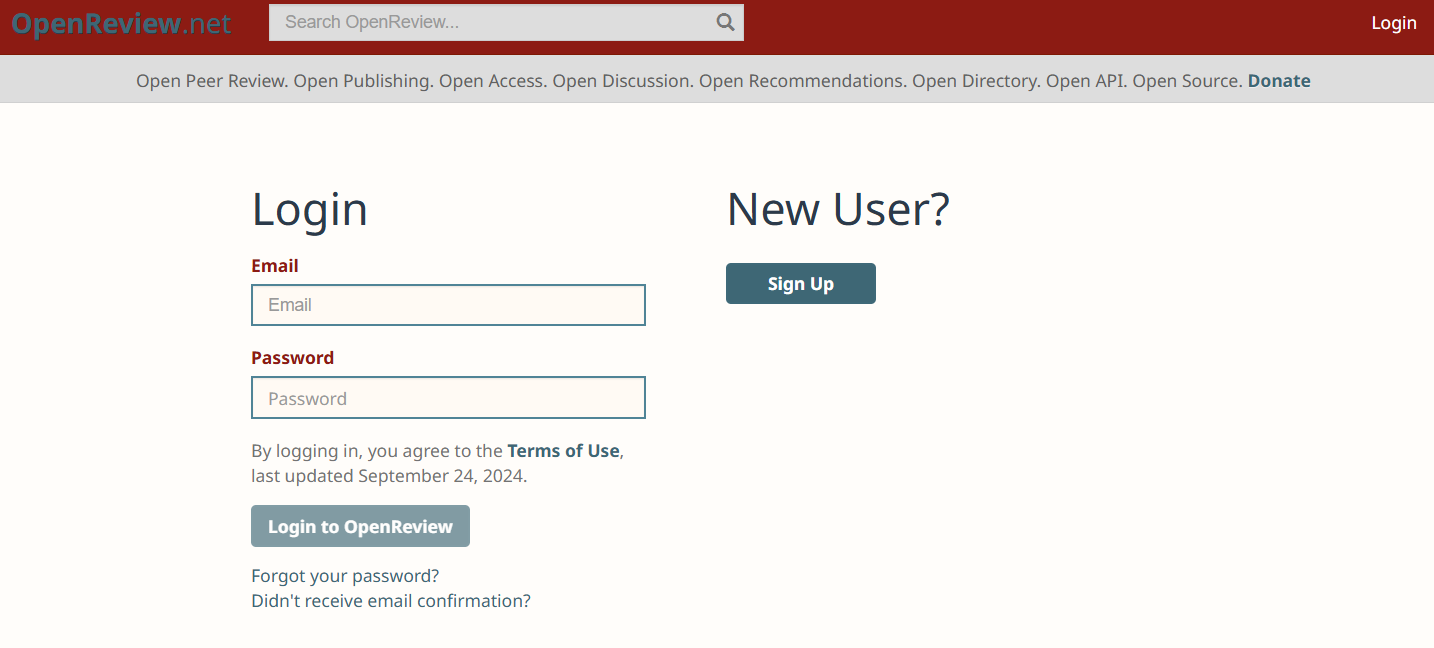This screenshot has width=1434, height=648.
Task: Click the large Login heading
Action: [x=309, y=210]
